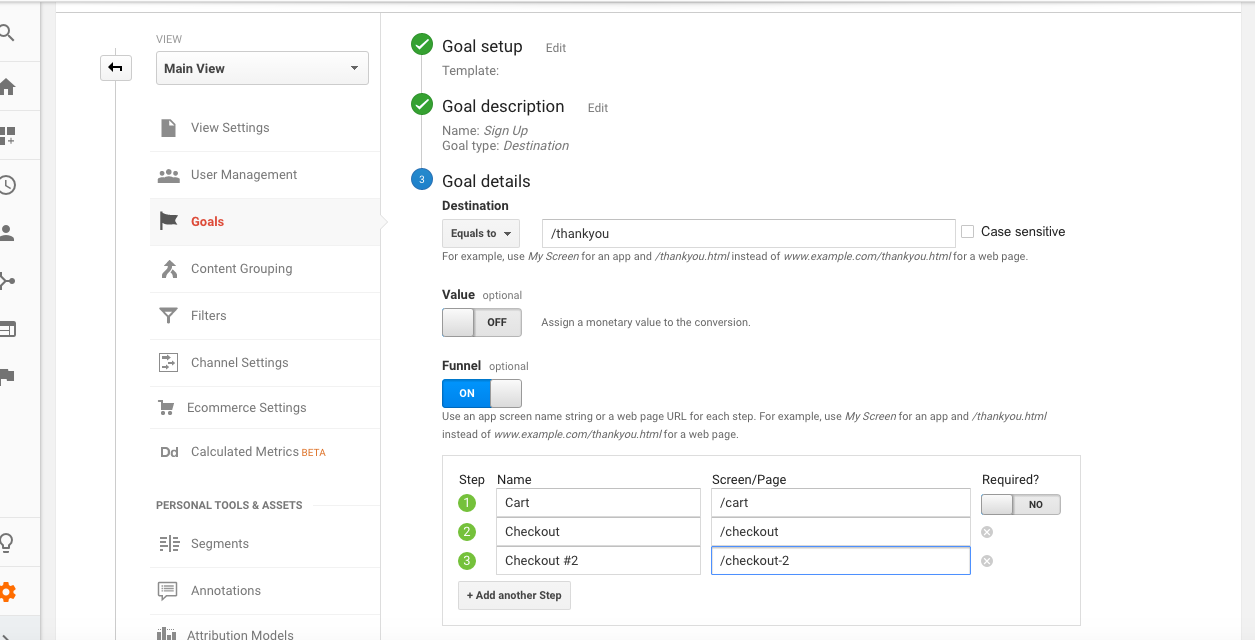Click the View Settings document icon
This screenshot has height=640, width=1255.
(x=168, y=128)
